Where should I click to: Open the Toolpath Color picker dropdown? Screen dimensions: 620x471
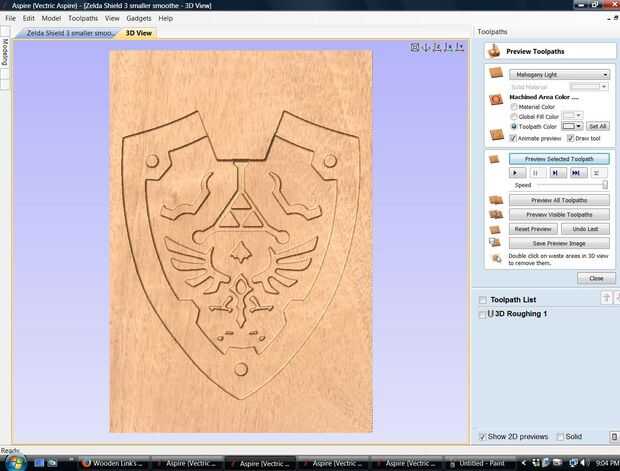573,126
